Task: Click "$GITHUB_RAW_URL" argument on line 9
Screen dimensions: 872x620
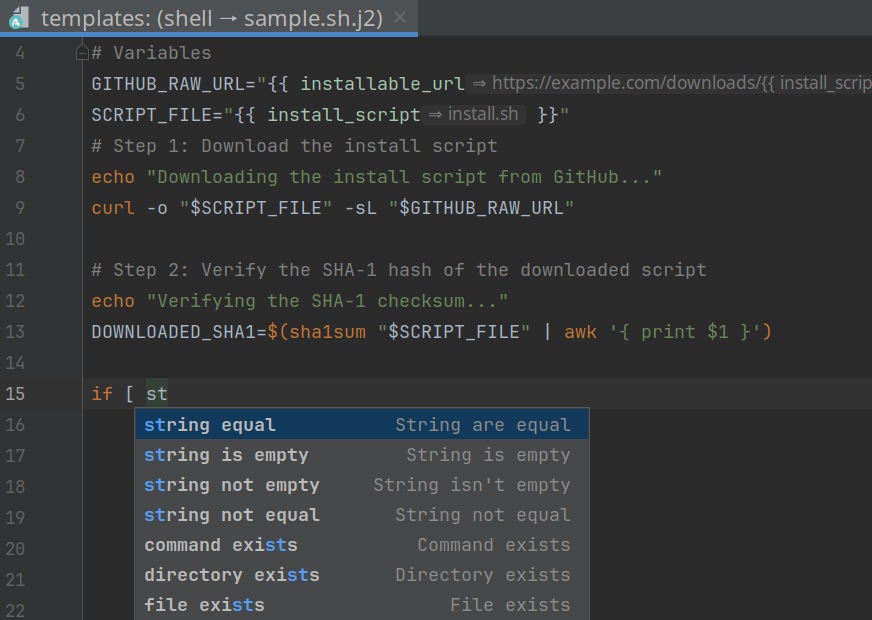Action: 481,208
